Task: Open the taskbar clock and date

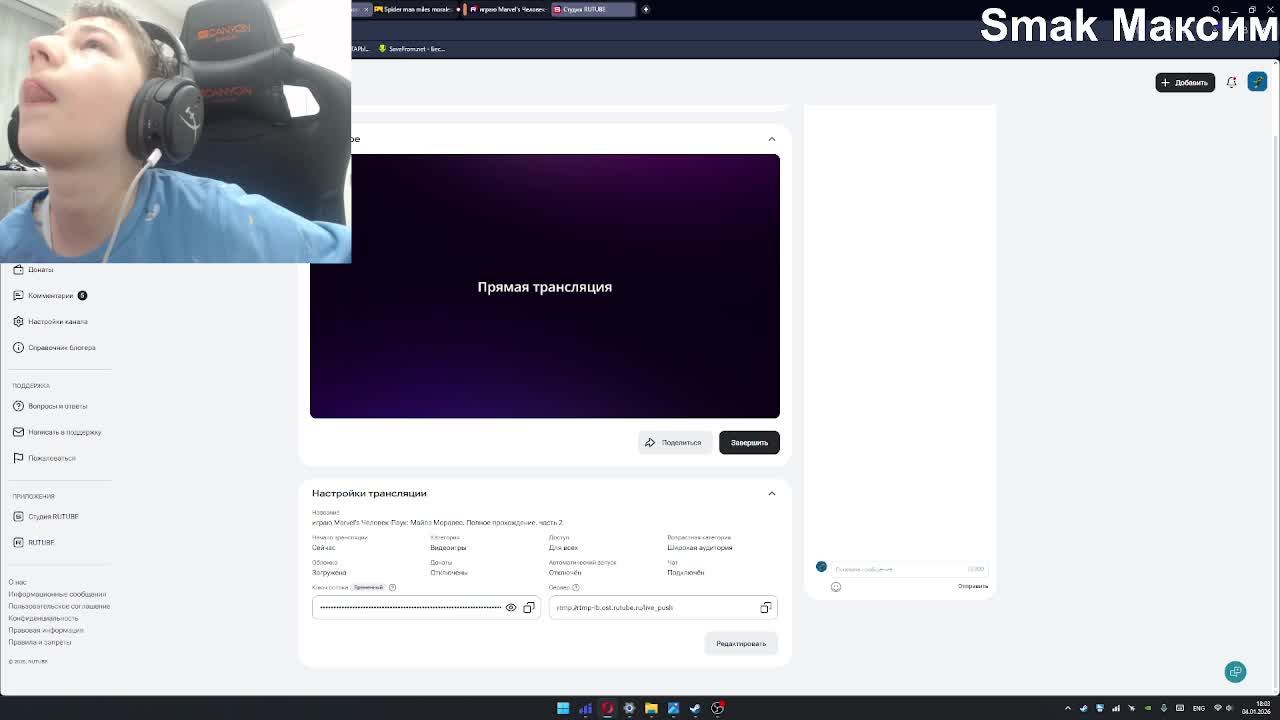Action: click(x=1257, y=708)
